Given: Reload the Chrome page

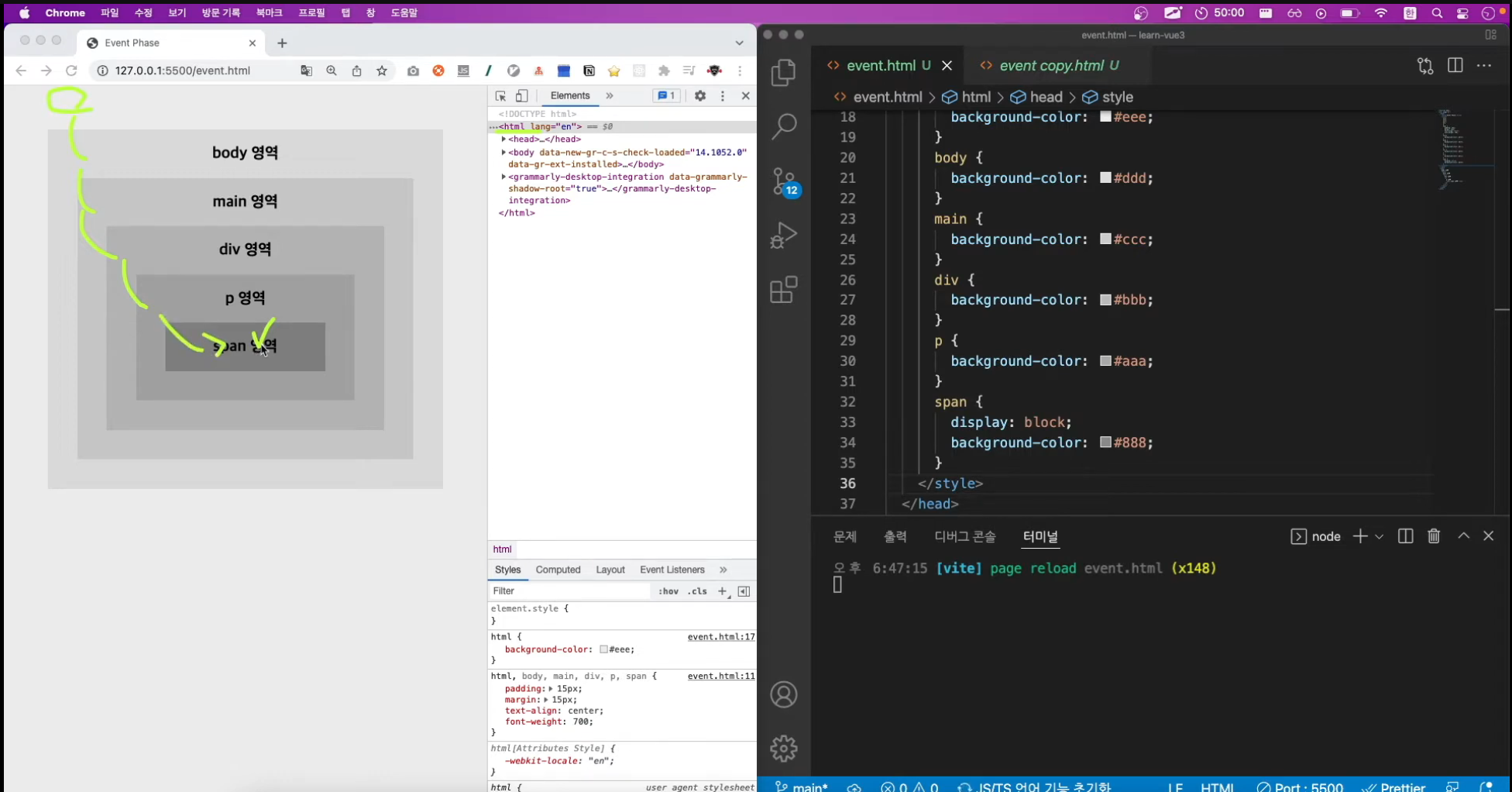Looking at the screenshot, I should click(x=71, y=71).
